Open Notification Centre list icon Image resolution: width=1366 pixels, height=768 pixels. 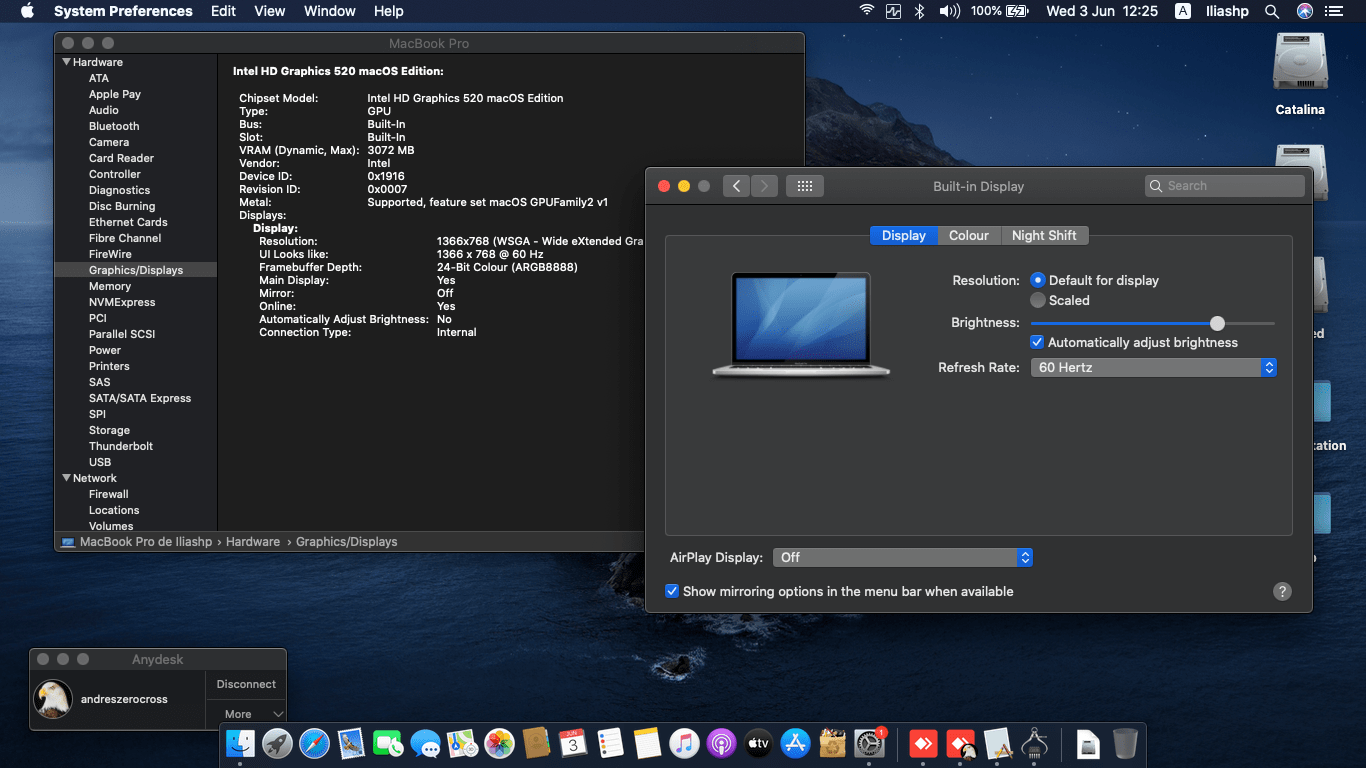point(1334,11)
